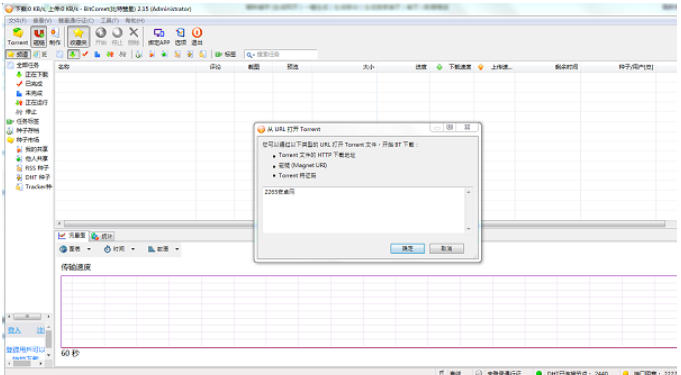Switch to the statistics (统计) tab
The image size is (681, 375).
(102, 236)
